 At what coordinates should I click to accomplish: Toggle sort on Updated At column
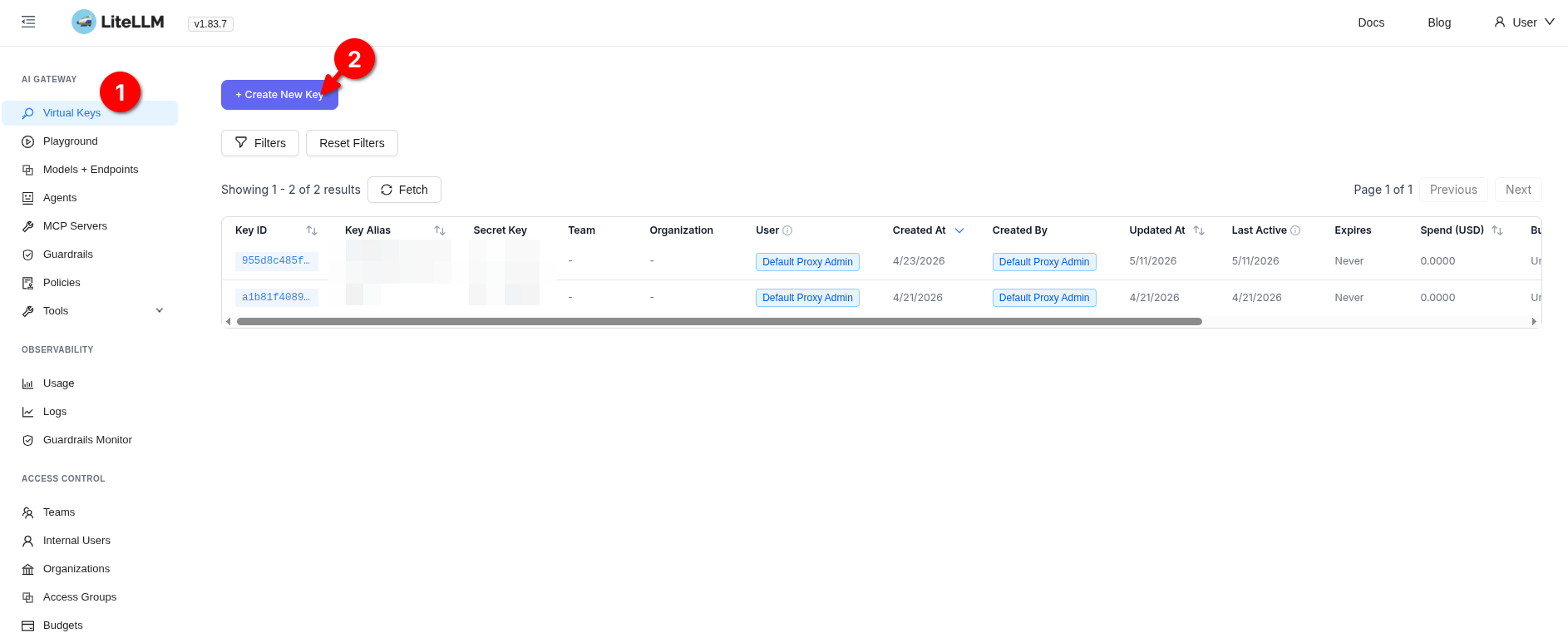tap(1199, 230)
